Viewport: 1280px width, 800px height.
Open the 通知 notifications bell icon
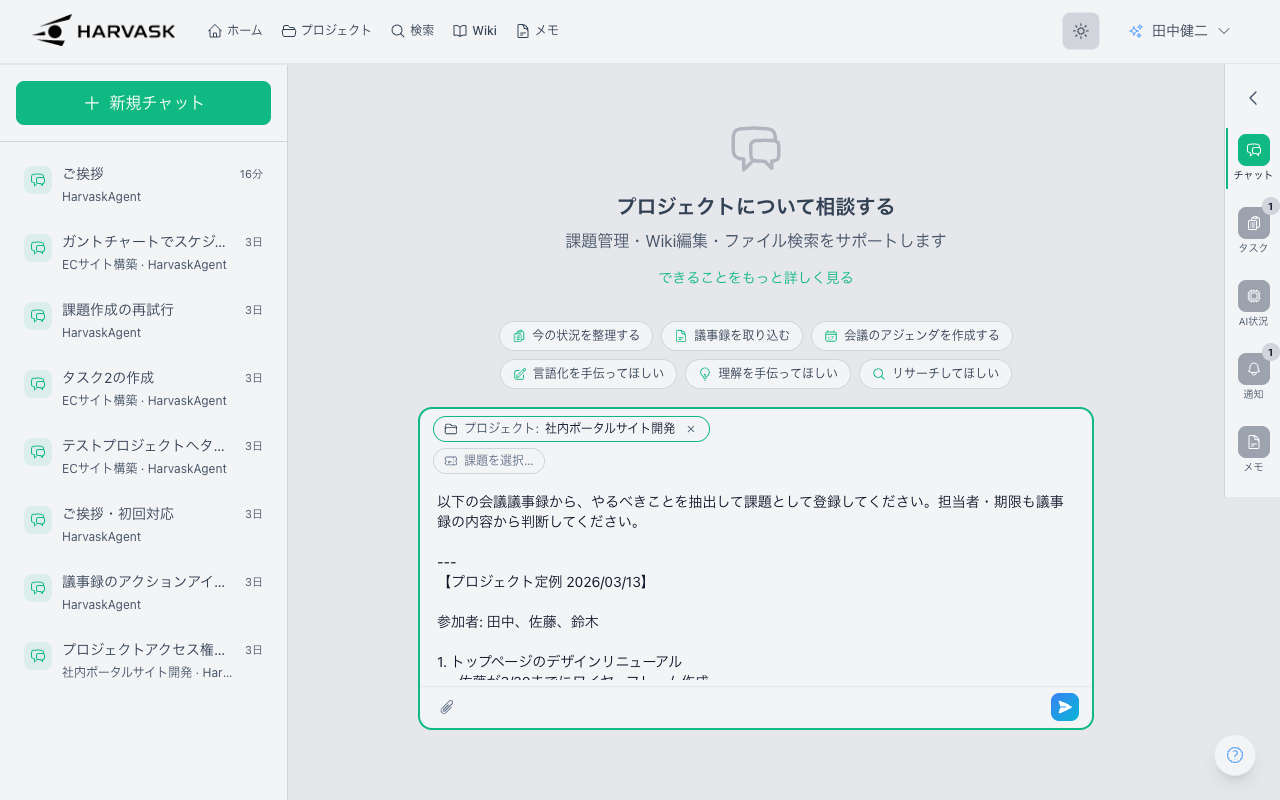(x=1253, y=369)
